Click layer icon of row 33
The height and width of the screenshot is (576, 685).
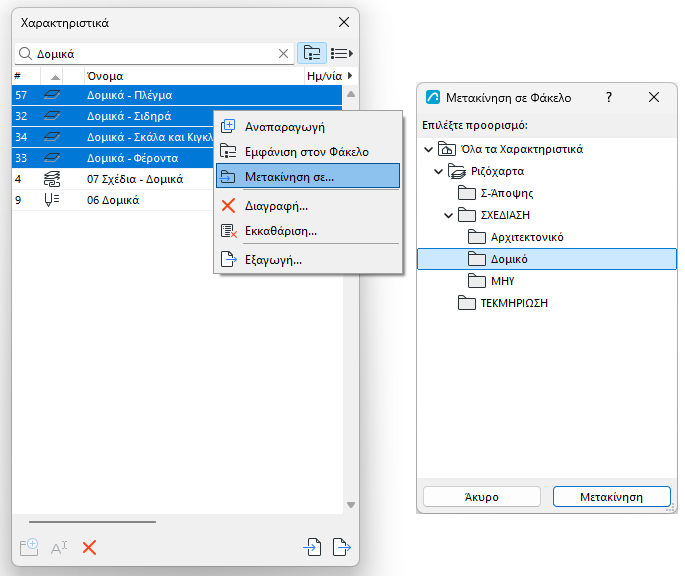point(52,158)
